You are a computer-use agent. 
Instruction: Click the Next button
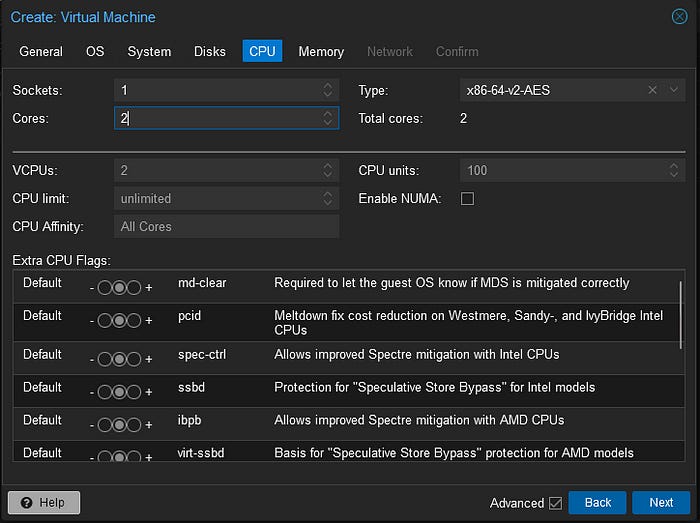click(661, 502)
